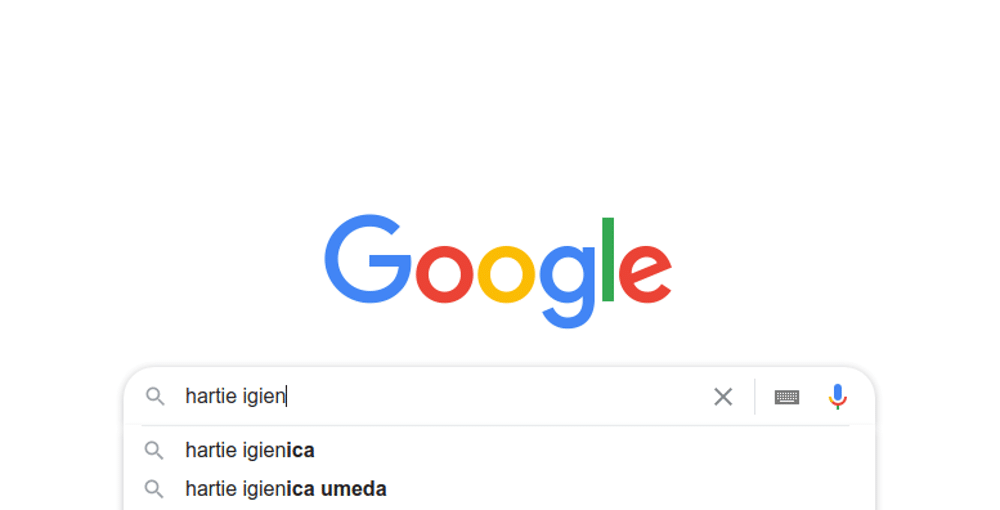The height and width of the screenshot is (510, 1000).
Task: Click the green "l" in the logo
Action: pyautogui.click(x=607, y=258)
